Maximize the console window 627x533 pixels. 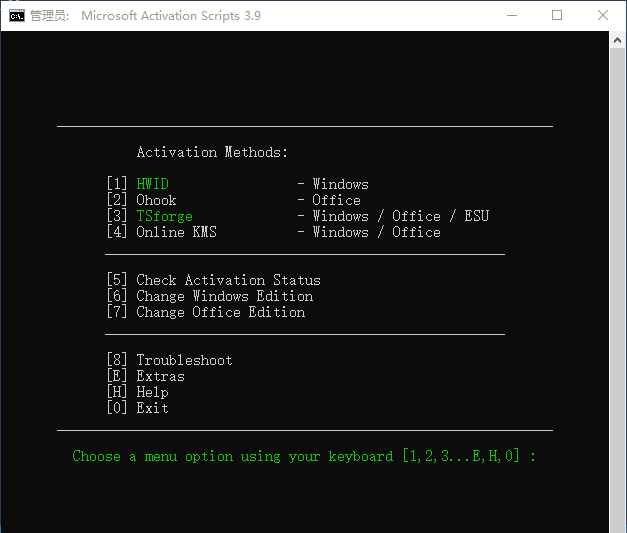click(x=557, y=15)
